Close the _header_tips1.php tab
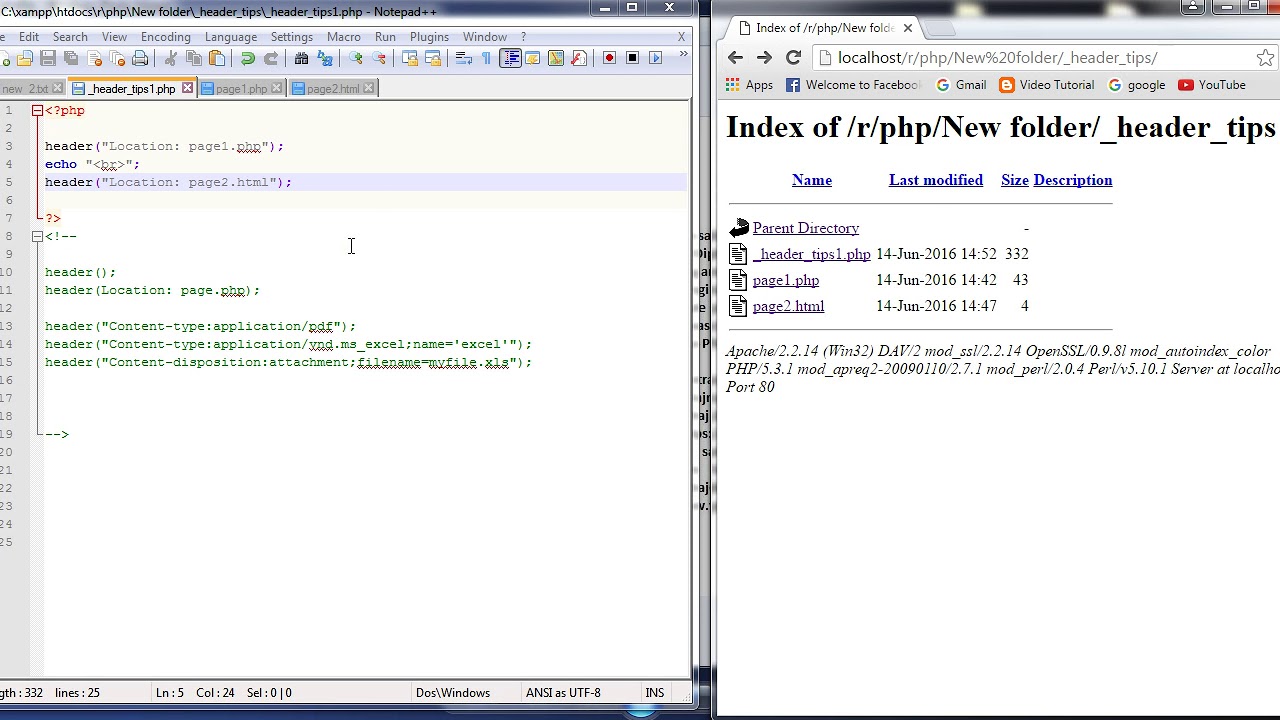The image size is (1280, 720). tap(187, 89)
